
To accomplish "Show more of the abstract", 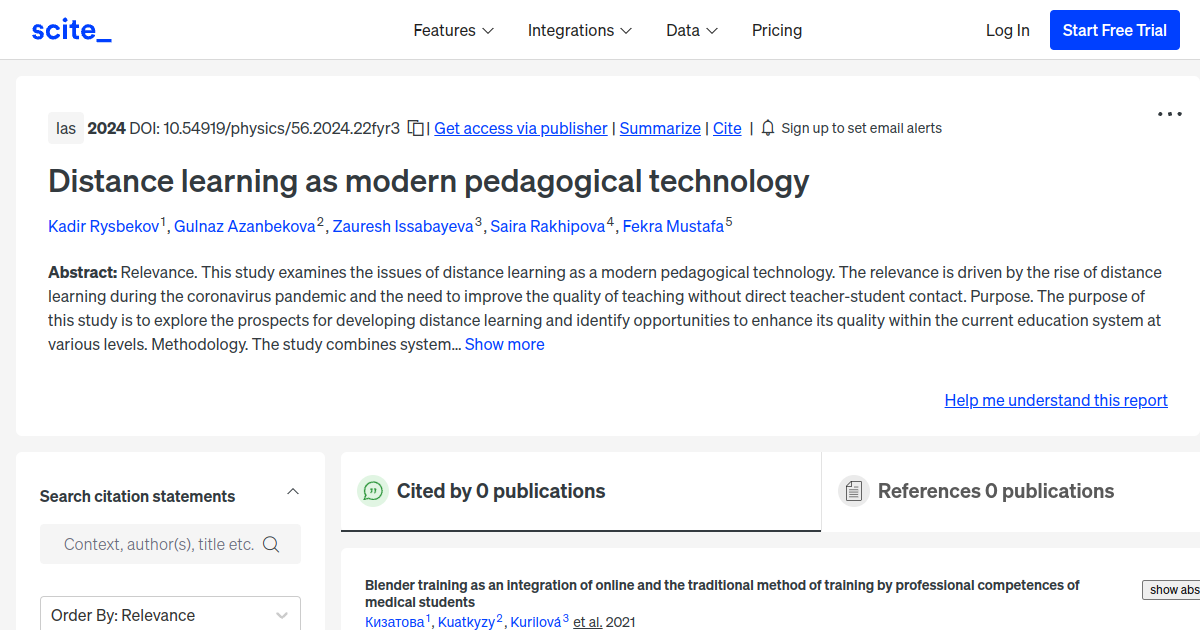I will tap(504, 344).
